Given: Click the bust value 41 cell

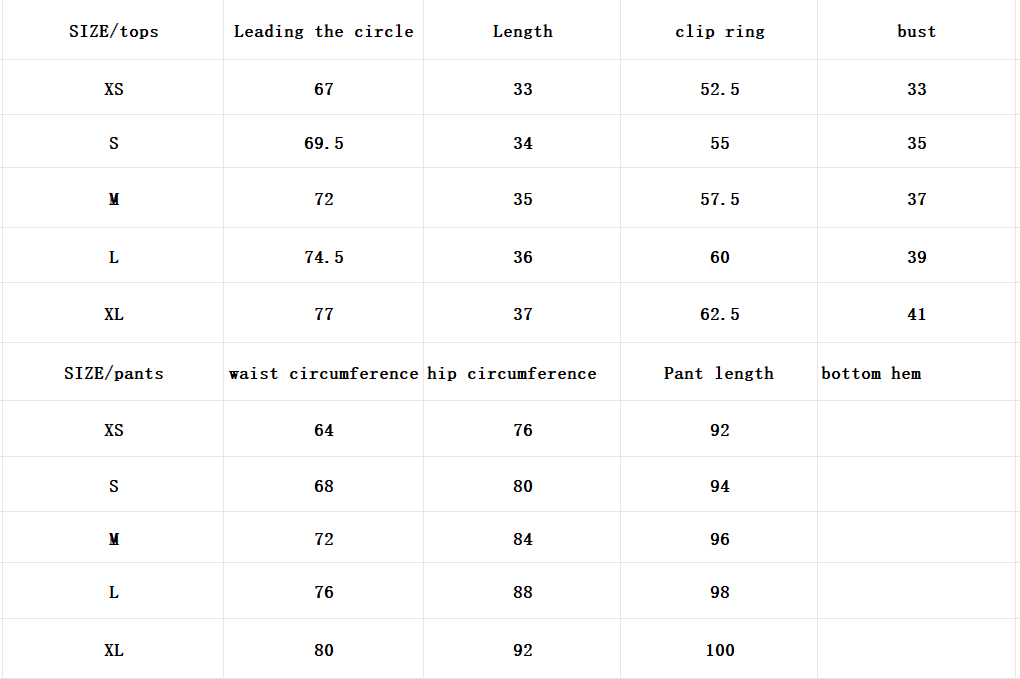Looking at the screenshot, I should (916, 314).
